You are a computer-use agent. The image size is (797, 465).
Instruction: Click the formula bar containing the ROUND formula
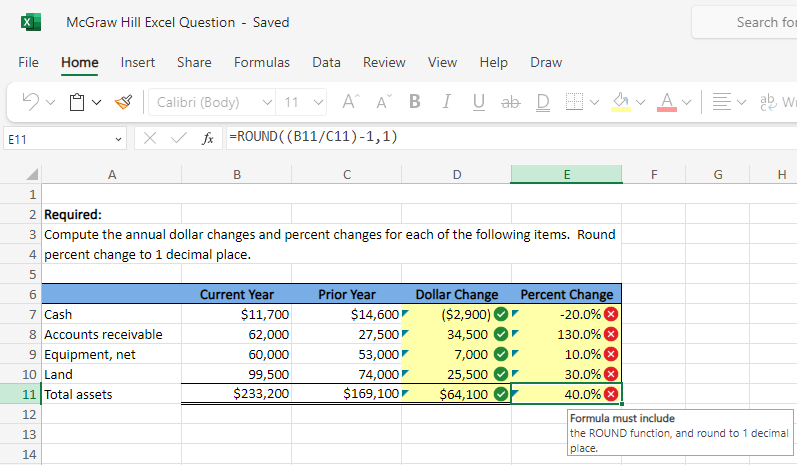(511, 137)
